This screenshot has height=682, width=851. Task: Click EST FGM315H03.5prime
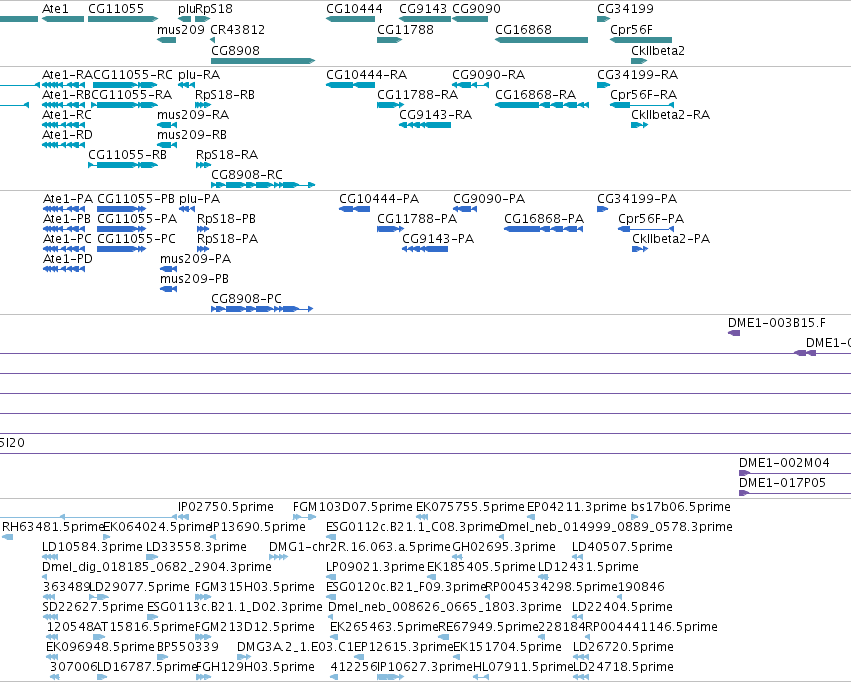pyautogui.click(x=204, y=597)
